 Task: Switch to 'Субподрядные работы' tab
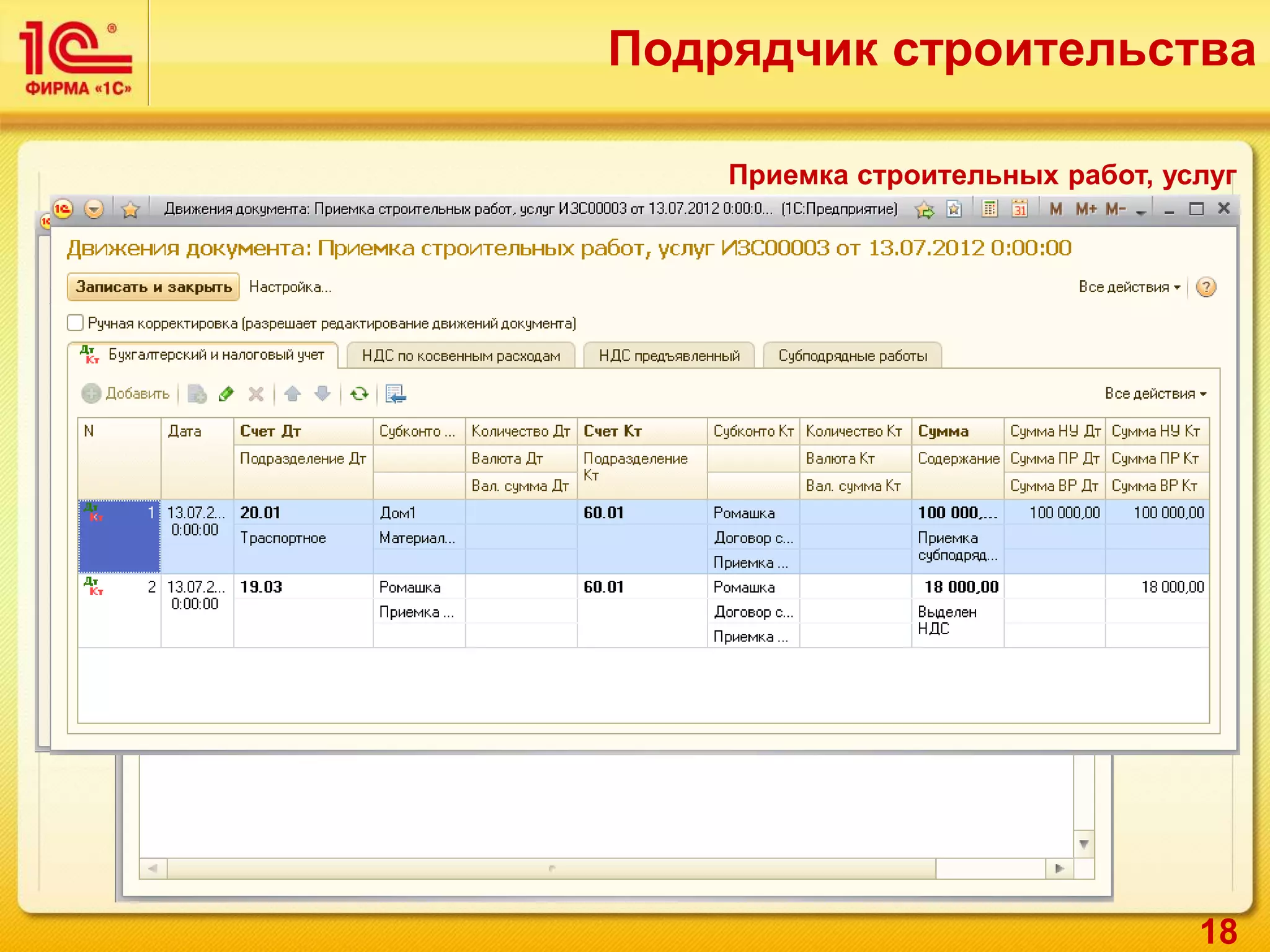click(853, 356)
